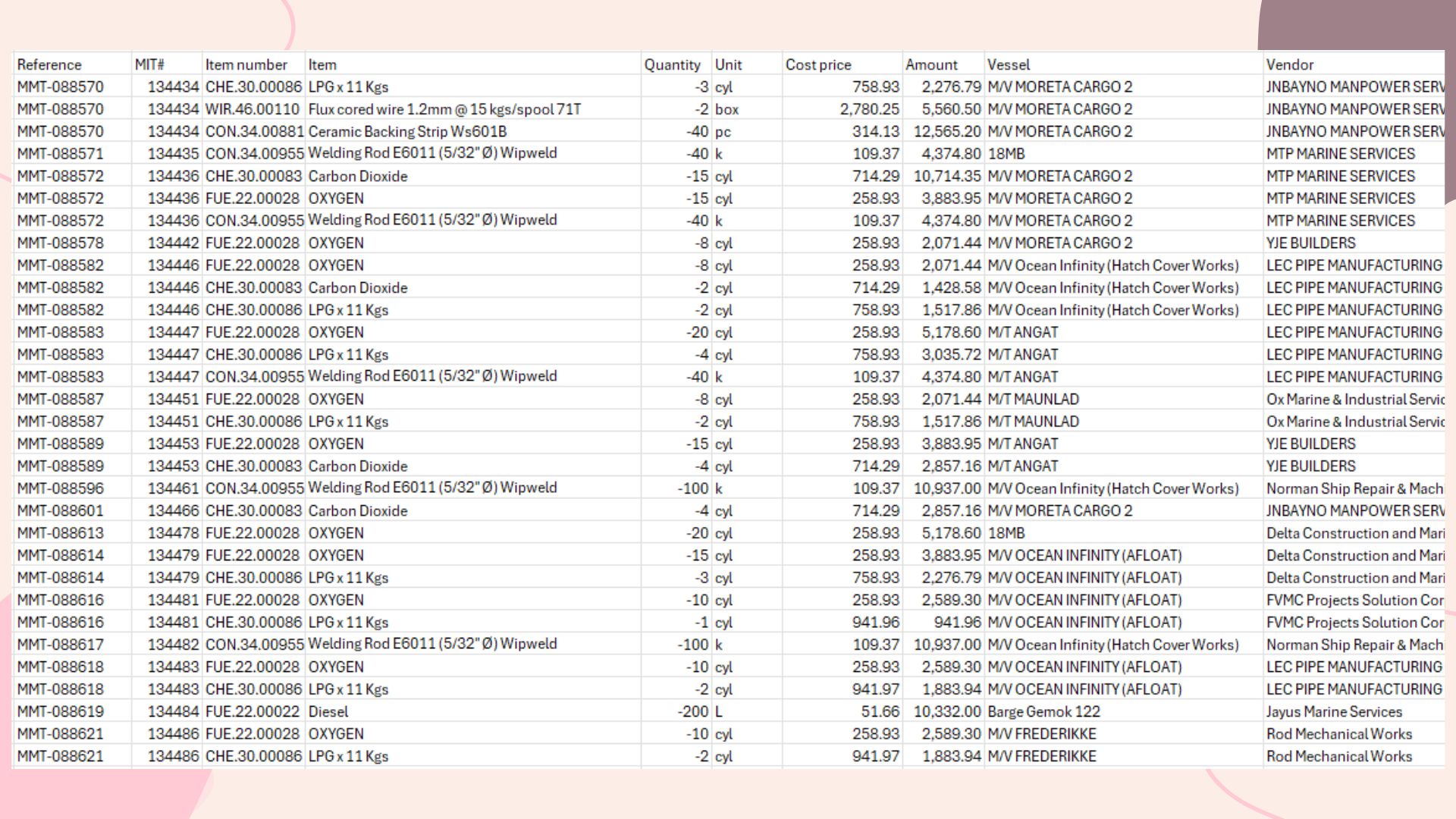Click the cost price cell 2,780.25
This screenshot has width=1456, height=819.
click(869, 109)
